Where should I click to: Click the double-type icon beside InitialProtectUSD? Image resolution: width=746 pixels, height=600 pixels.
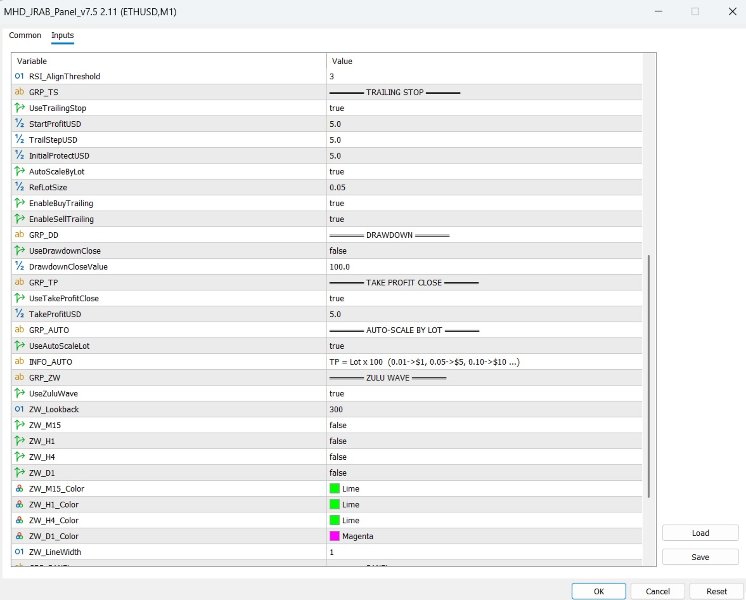coord(19,156)
